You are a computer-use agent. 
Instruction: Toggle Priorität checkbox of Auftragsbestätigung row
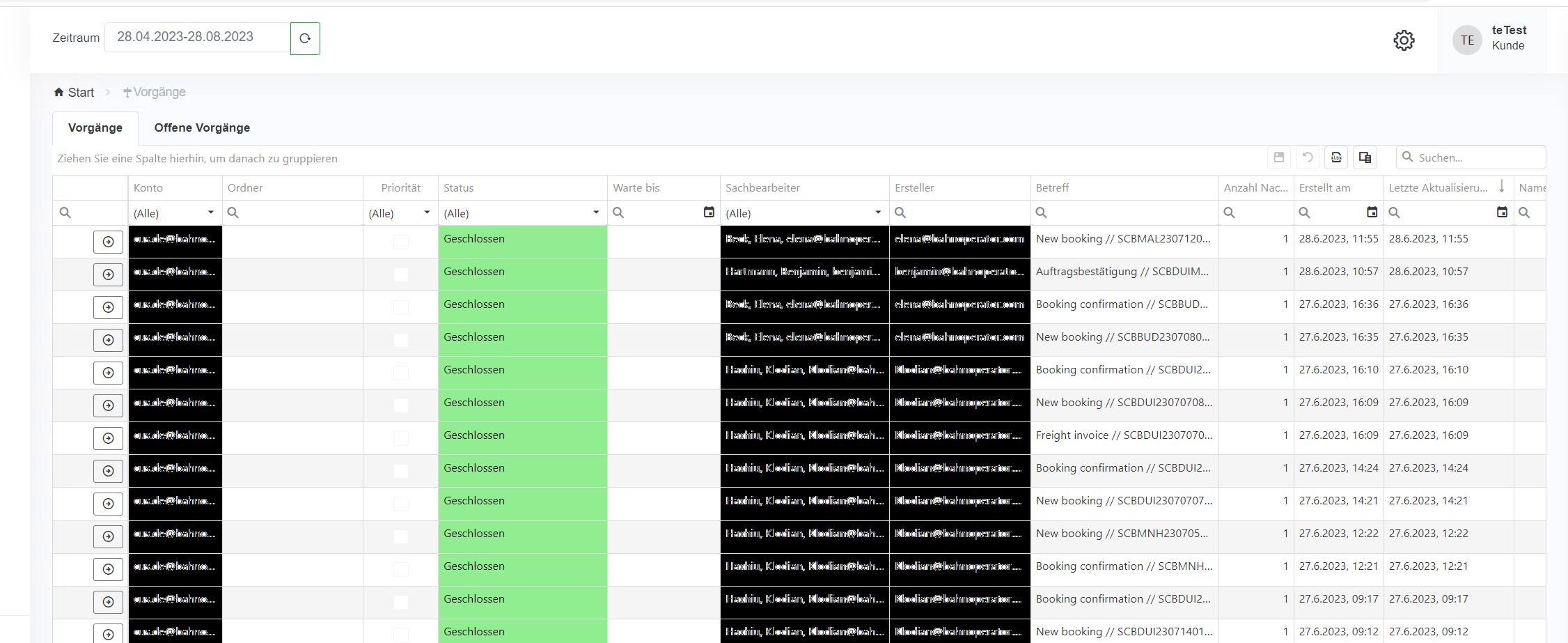pos(401,274)
